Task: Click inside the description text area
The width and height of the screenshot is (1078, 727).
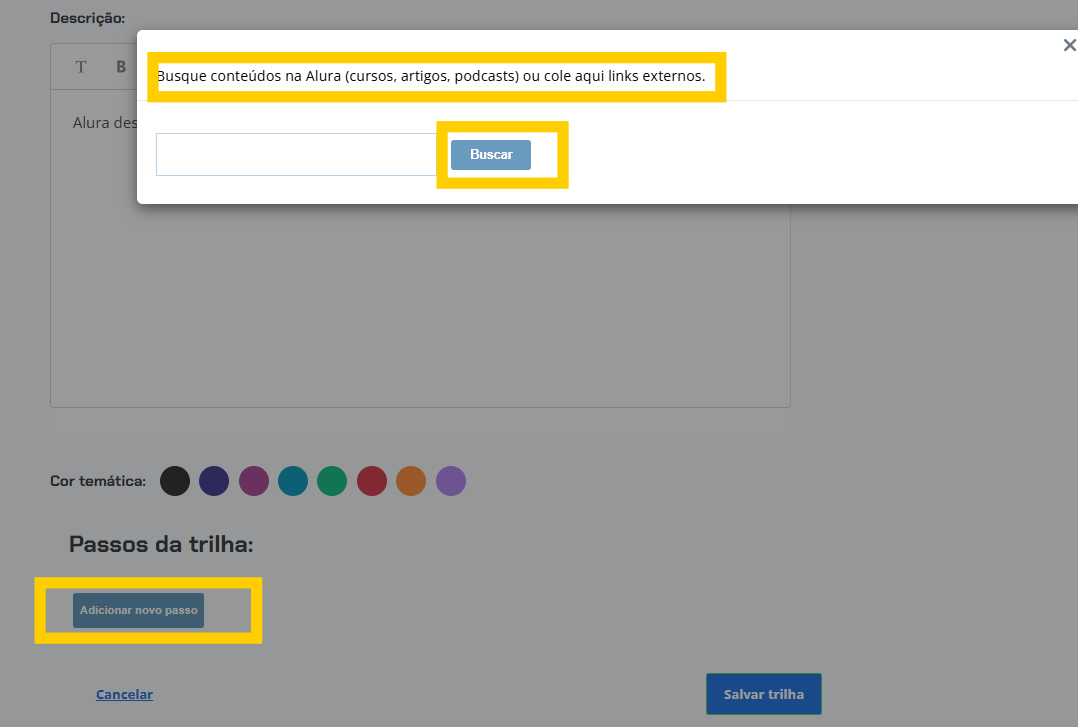Action: pyautogui.click(x=420, y=300)
